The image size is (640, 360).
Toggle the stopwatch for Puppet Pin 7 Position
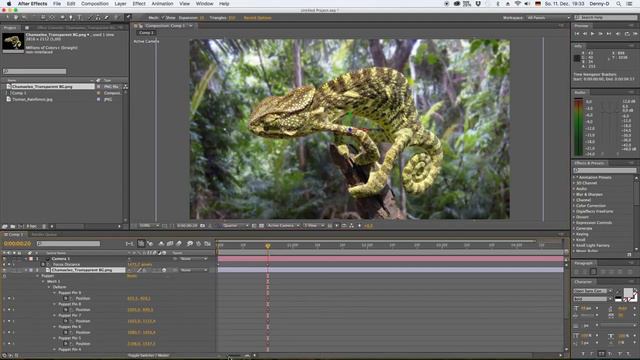coord(66,321)
